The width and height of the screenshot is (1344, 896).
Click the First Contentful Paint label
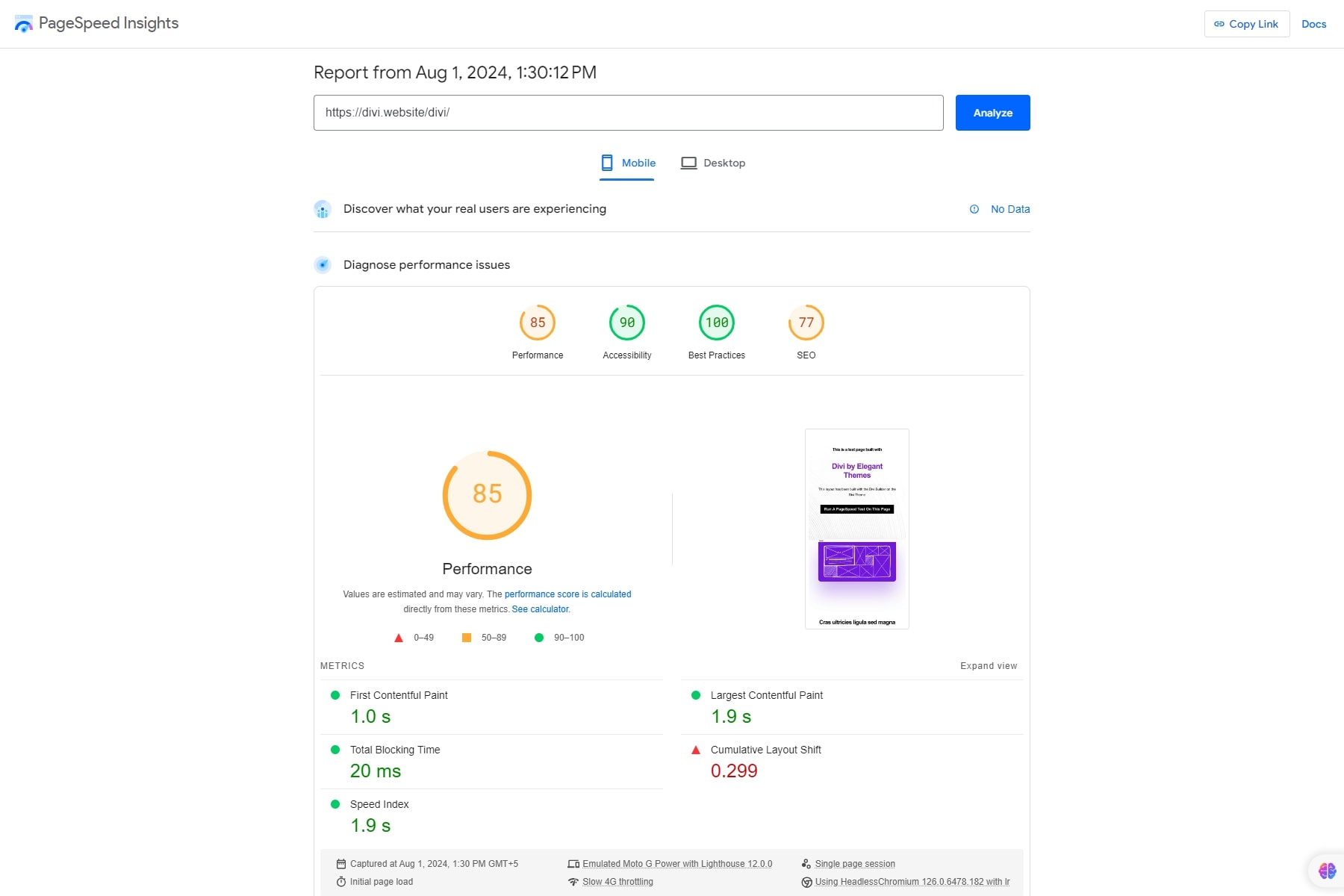pos(399,695)
